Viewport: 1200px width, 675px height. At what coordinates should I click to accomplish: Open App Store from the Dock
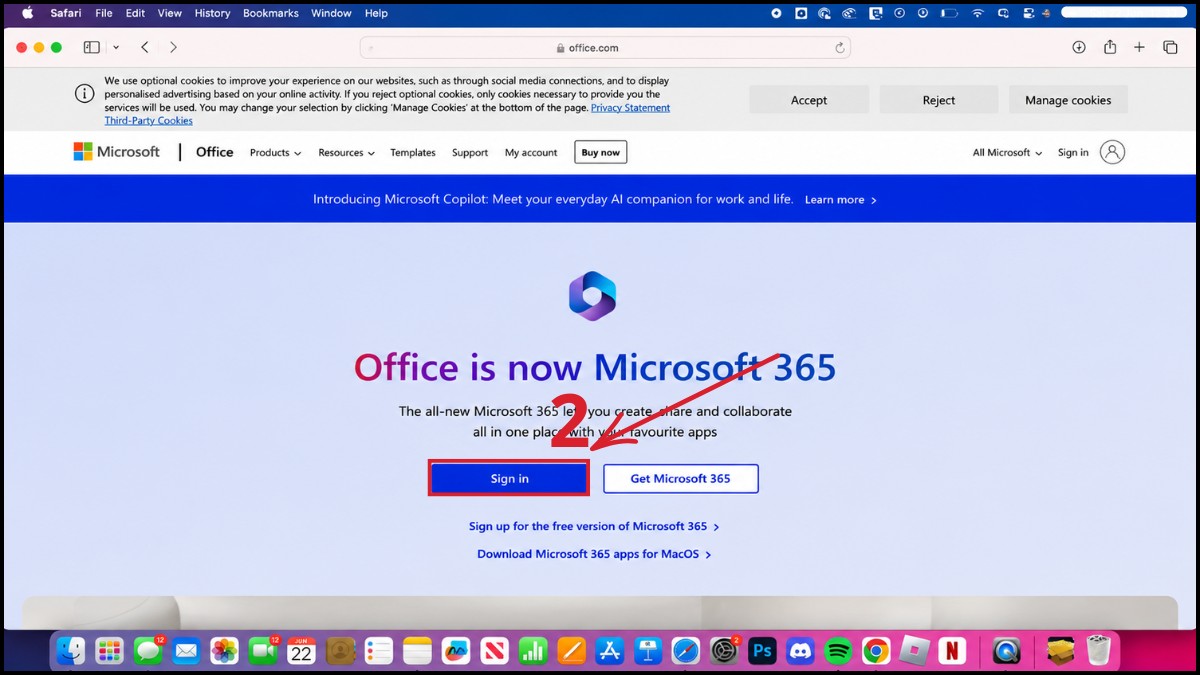(x=609, y=651)
